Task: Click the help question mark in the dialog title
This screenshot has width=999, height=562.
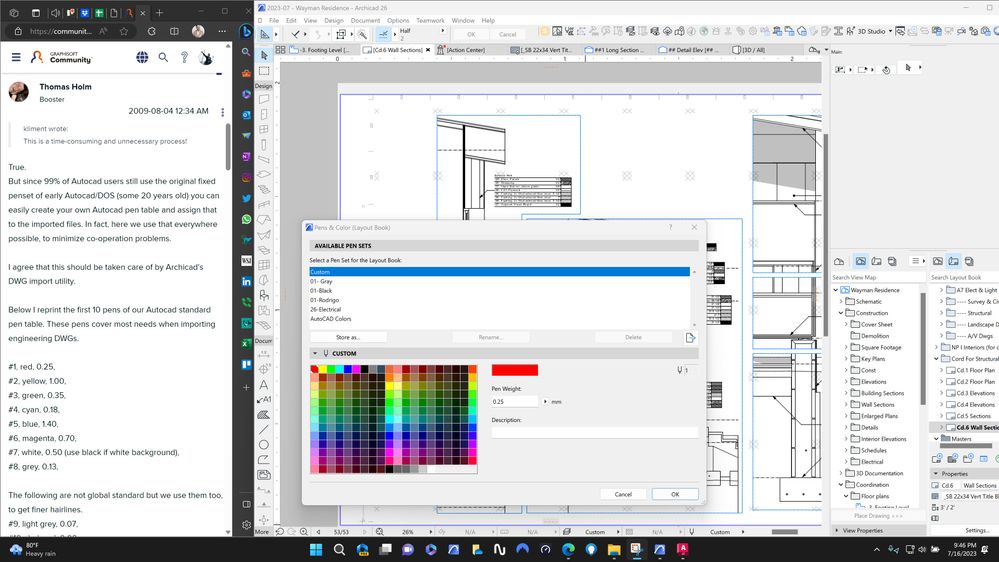Action: 670,228
